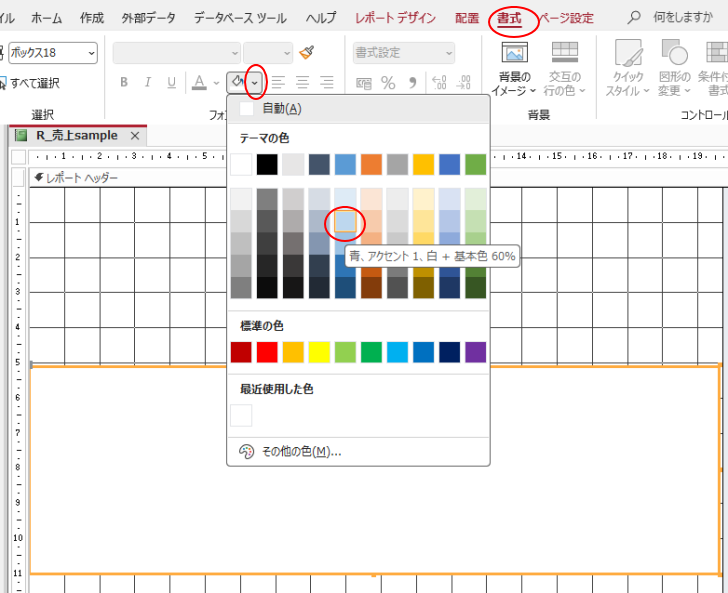Open the 外部データ ribbon tab

tap(149, 18)
